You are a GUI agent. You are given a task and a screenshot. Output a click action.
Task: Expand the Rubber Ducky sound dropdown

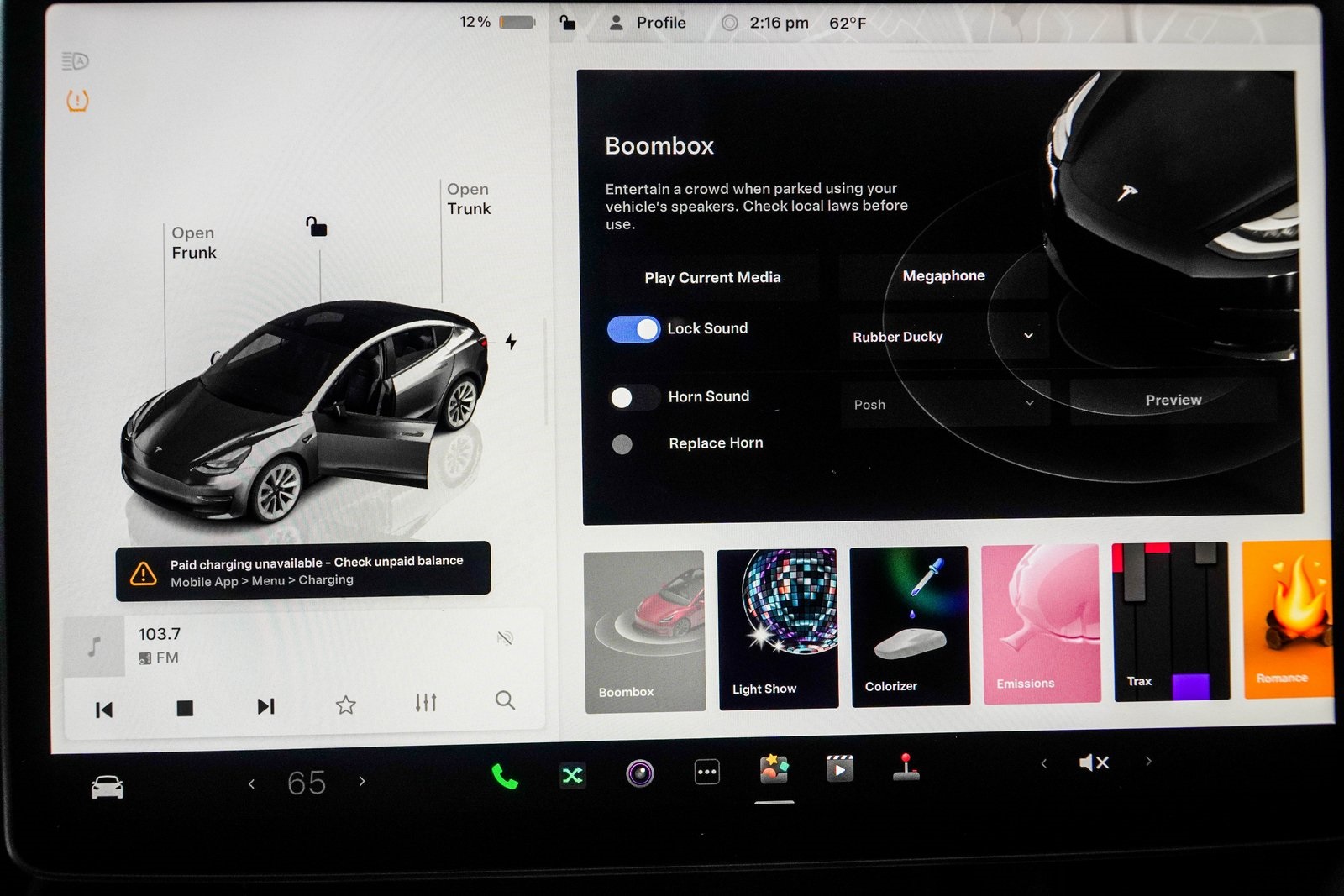point(943,337)
